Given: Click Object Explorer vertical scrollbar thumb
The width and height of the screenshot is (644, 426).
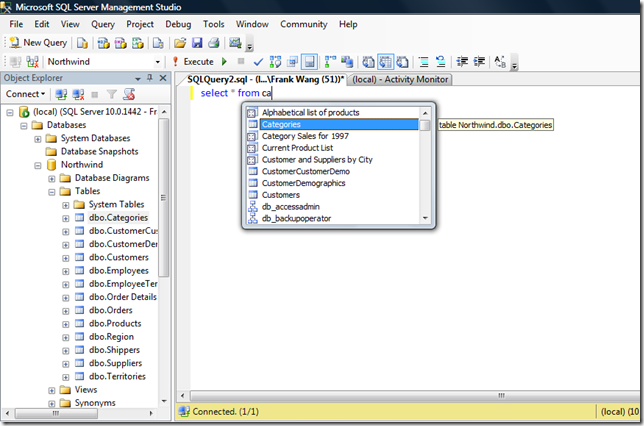Looking at the screenshot, I should (163, 197).
